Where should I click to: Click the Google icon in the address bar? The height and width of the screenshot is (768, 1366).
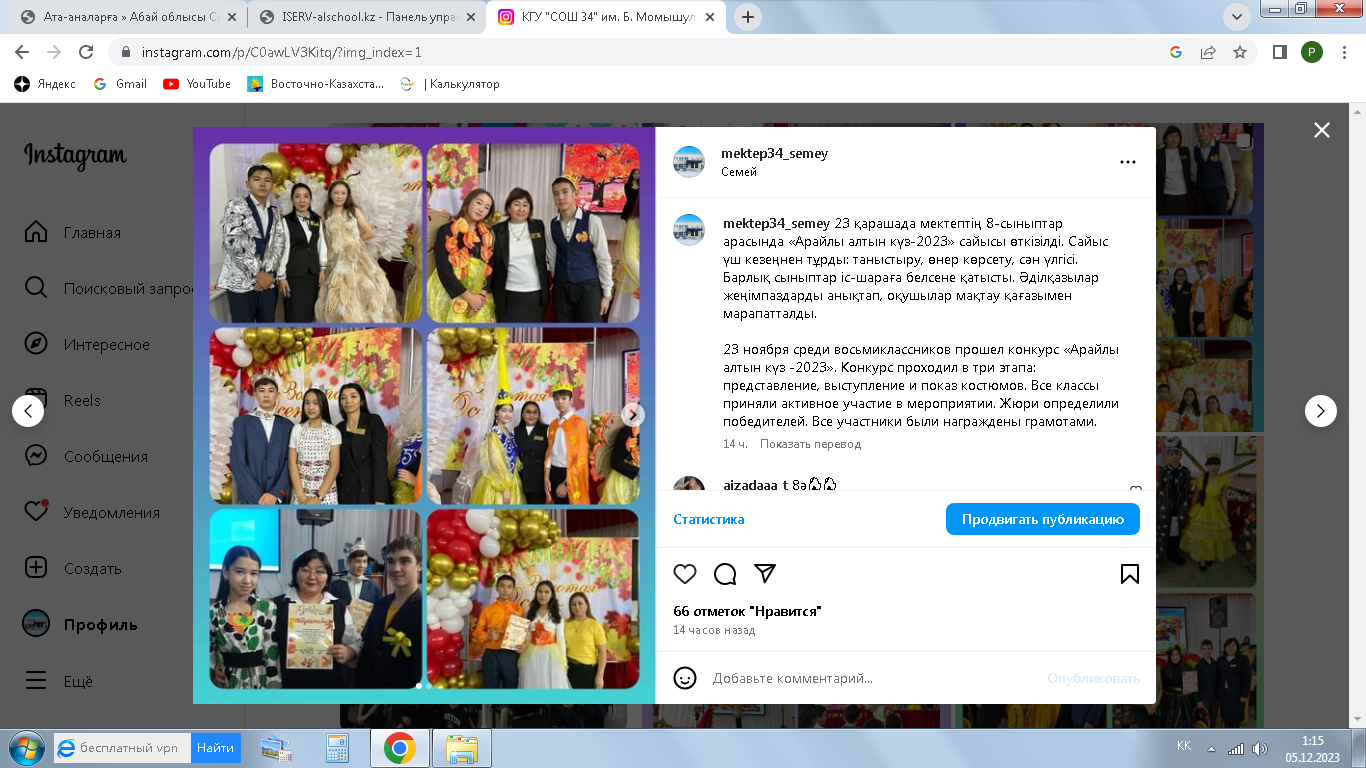(1176, 52)
